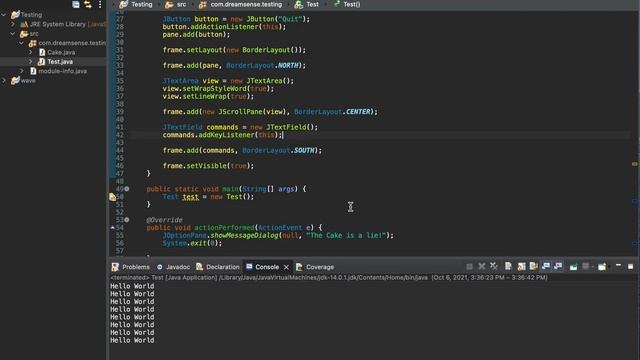Viewport: 640px width, 360px height.
Task: Expand Cake.java tree arrow
Action: point(31,52)
